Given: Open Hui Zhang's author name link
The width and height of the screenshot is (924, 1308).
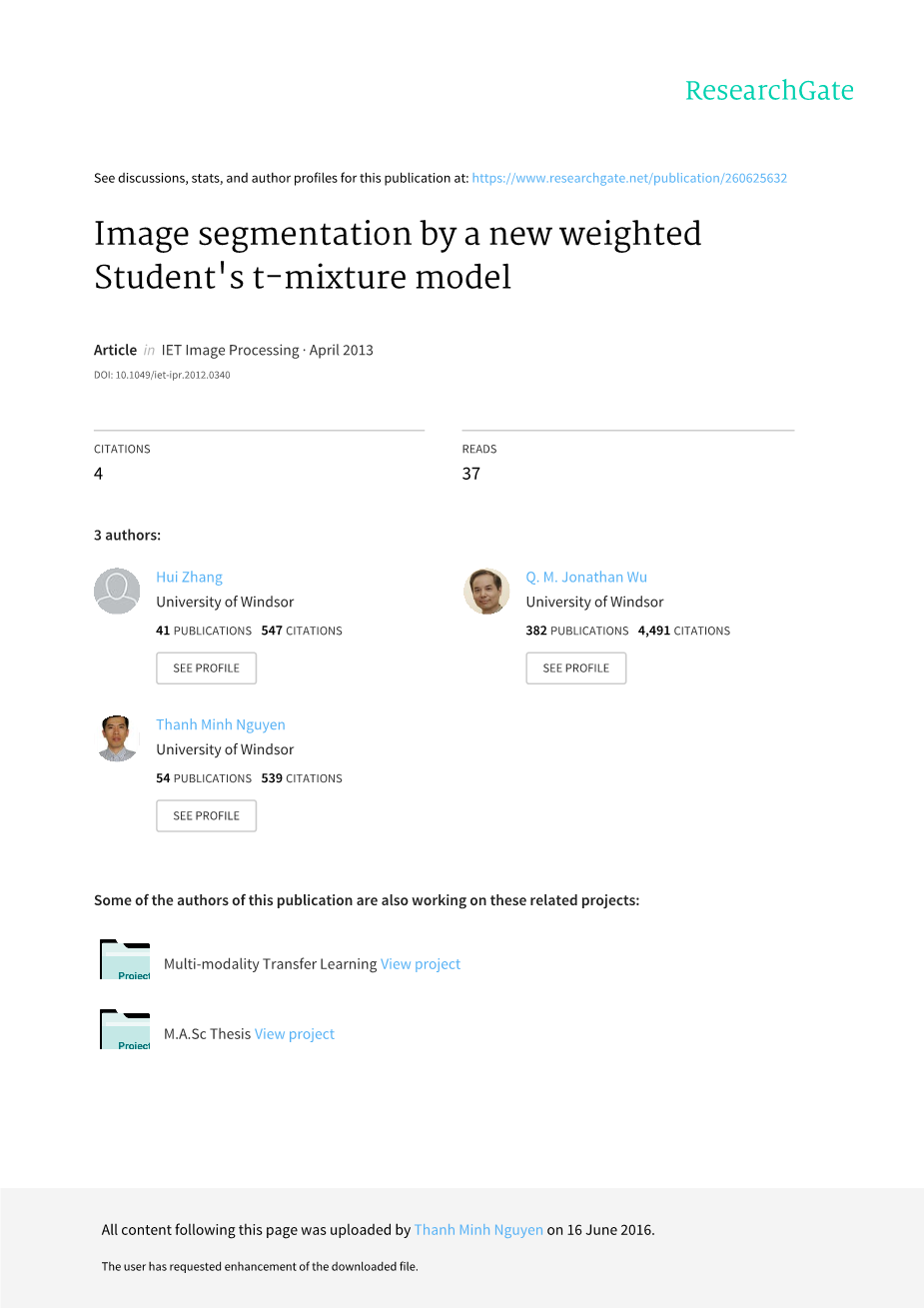Looking at the screenshot, I should coord(189,577).
